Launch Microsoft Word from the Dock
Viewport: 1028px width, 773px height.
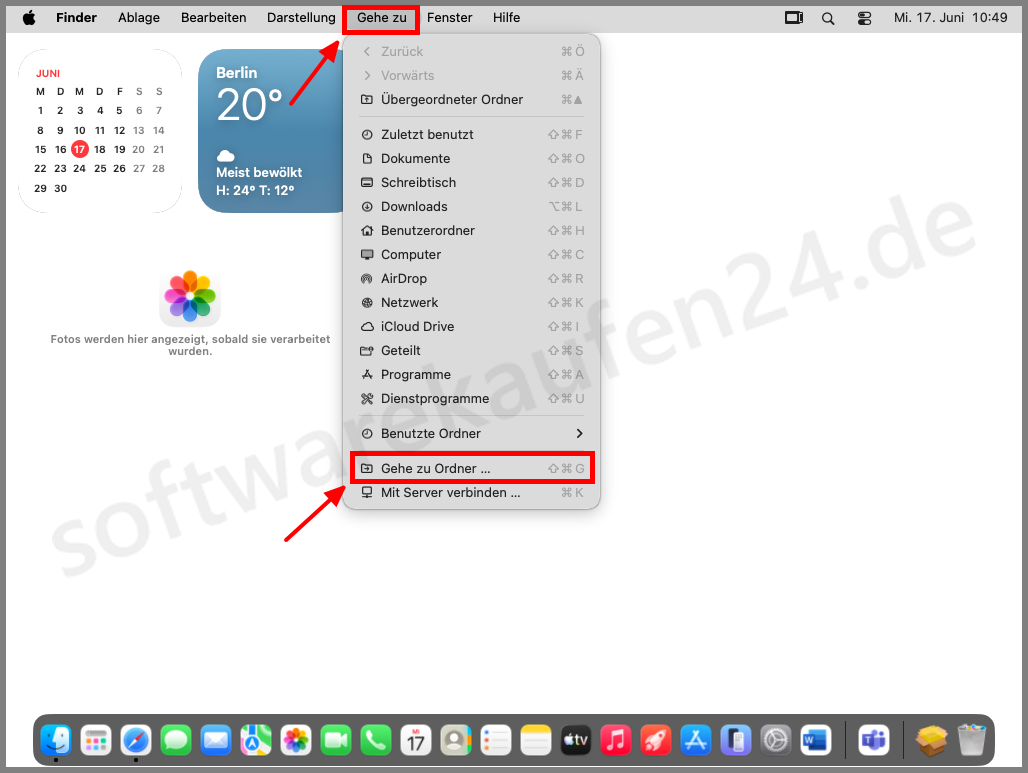point(816,740)
